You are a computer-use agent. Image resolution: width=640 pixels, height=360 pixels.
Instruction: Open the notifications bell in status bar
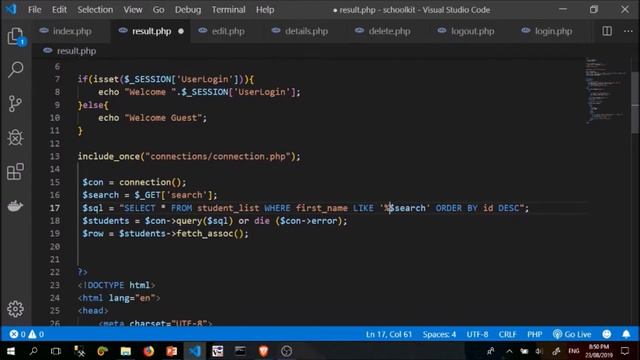[626, 334]
